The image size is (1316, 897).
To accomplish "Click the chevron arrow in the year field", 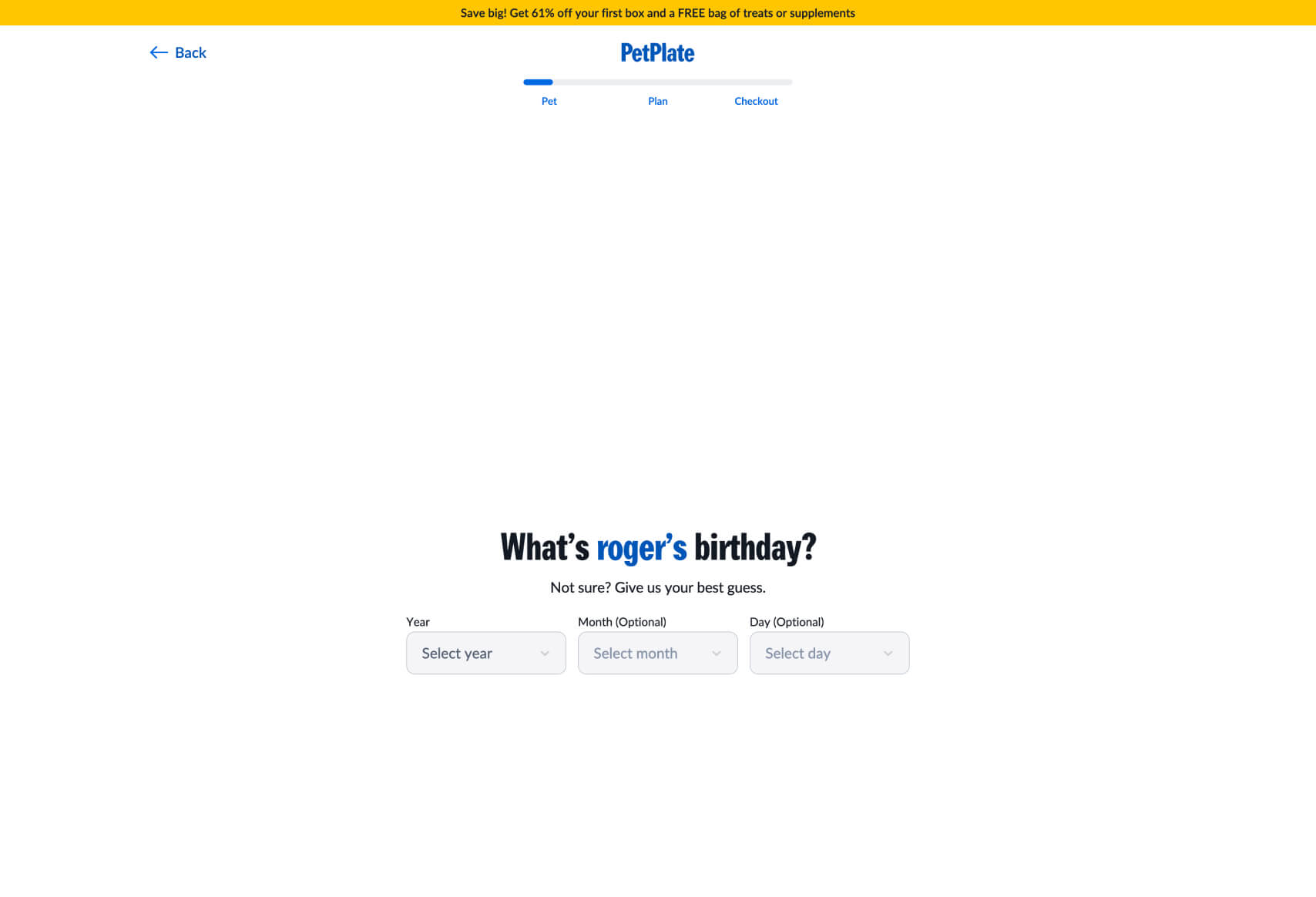I will coord(545,653).
